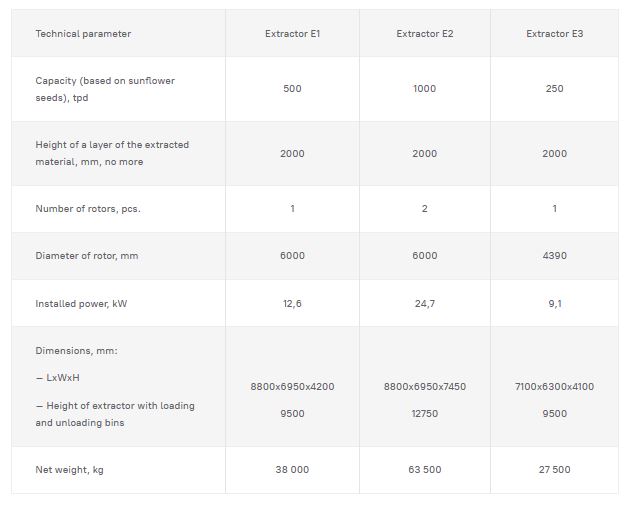630x511 pixels.
Task: Click the Installed power, kW label
Action: [x=81, y=304]
